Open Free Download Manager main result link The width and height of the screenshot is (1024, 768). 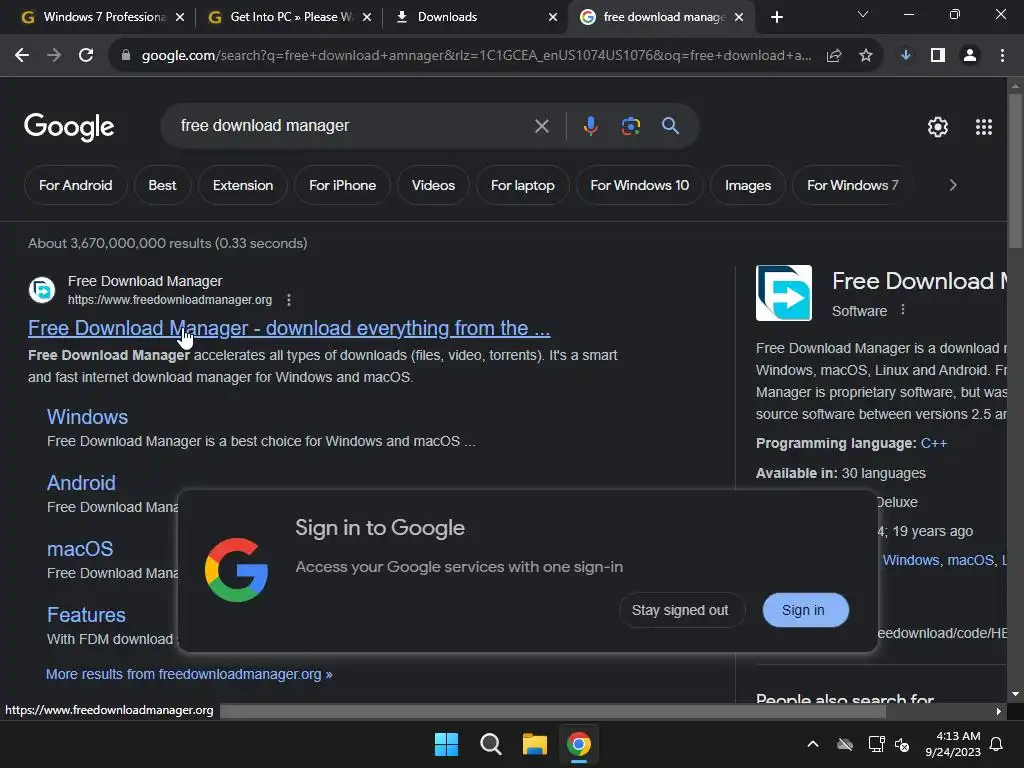289,328
